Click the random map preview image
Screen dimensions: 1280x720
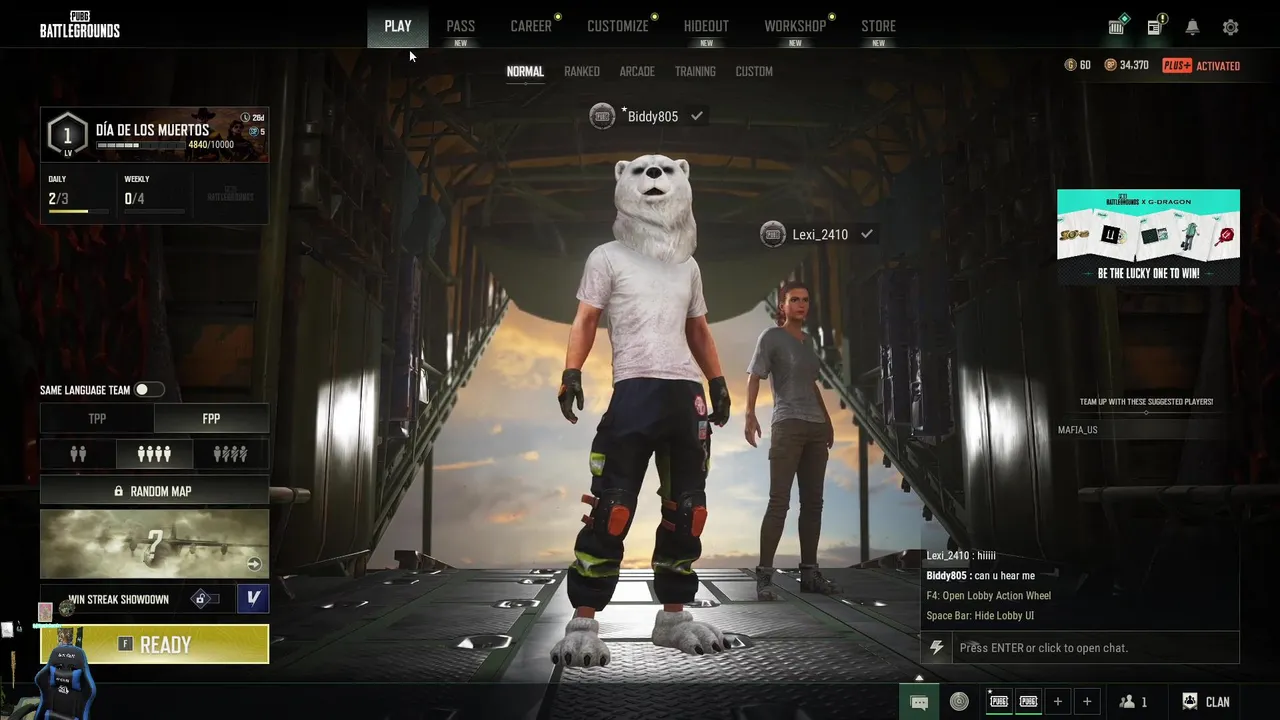154,544
